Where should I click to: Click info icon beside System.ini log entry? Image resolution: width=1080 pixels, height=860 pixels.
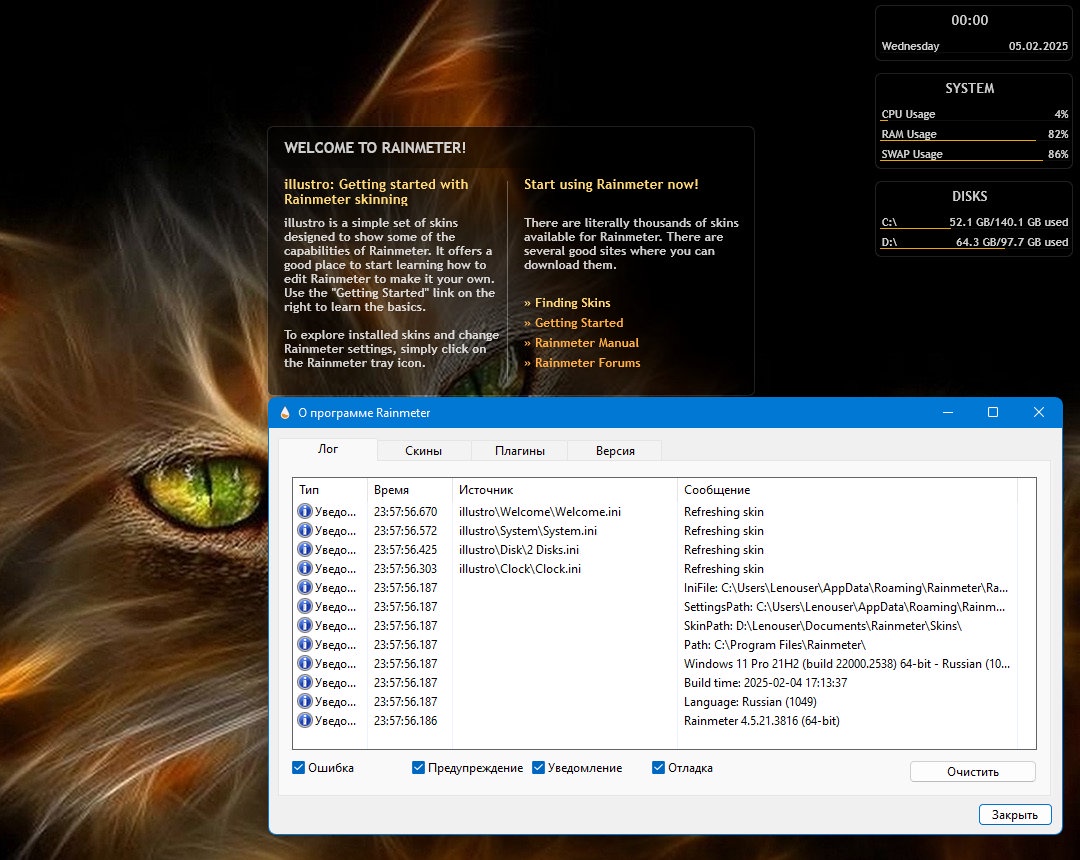304,531
